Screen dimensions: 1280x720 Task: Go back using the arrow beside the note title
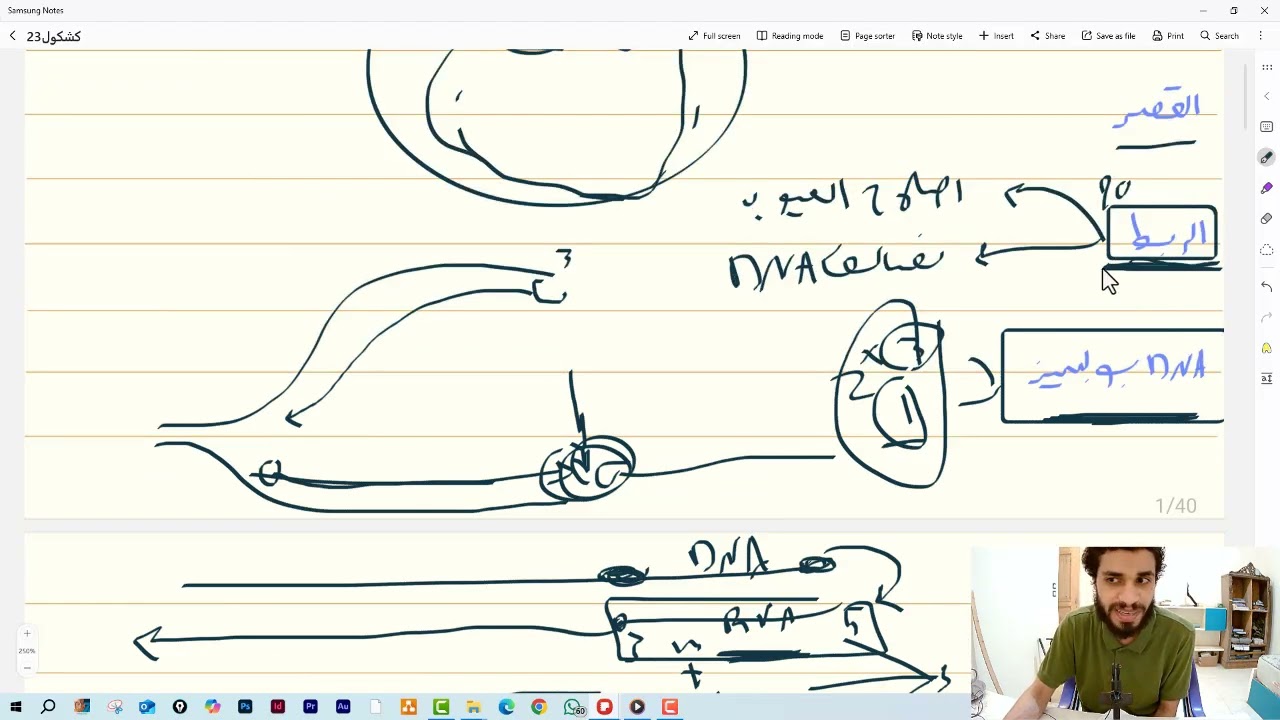12,36
